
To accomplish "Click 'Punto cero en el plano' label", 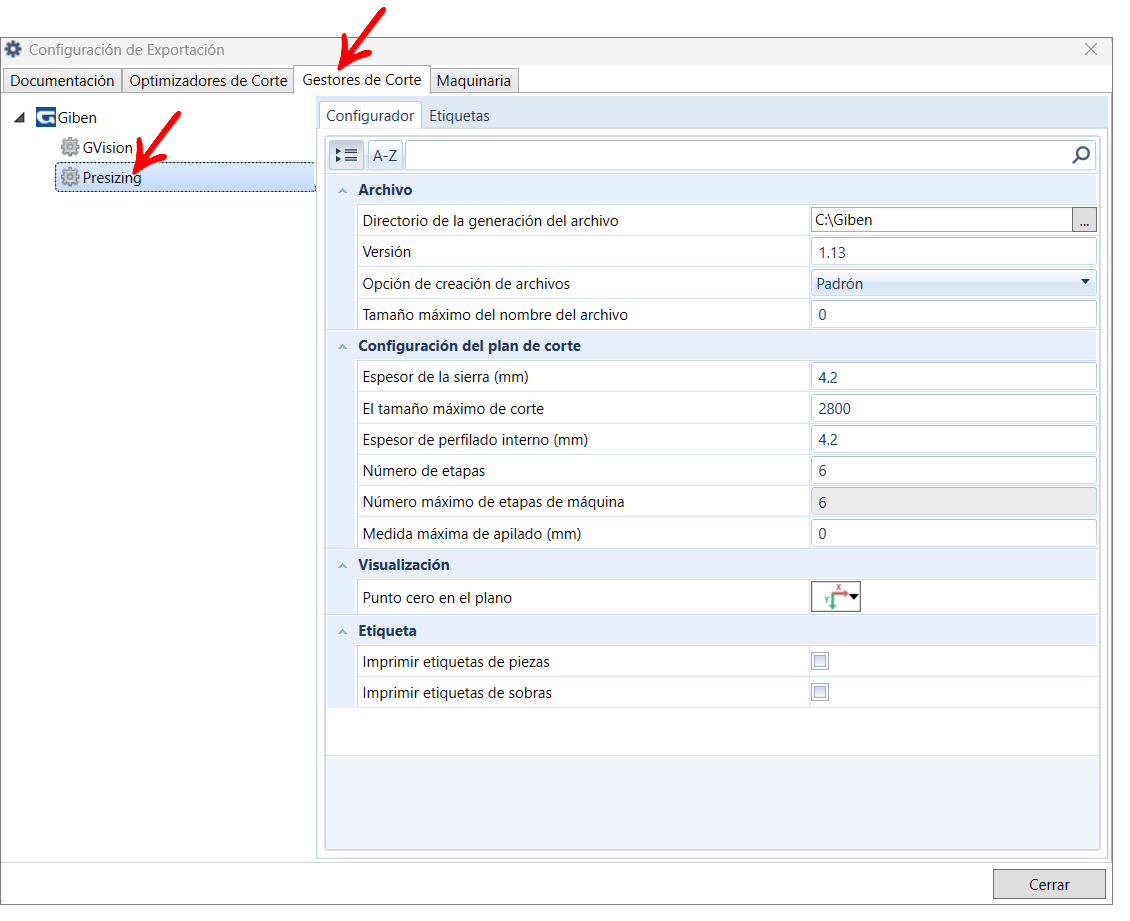I will [x=437, y=598].
